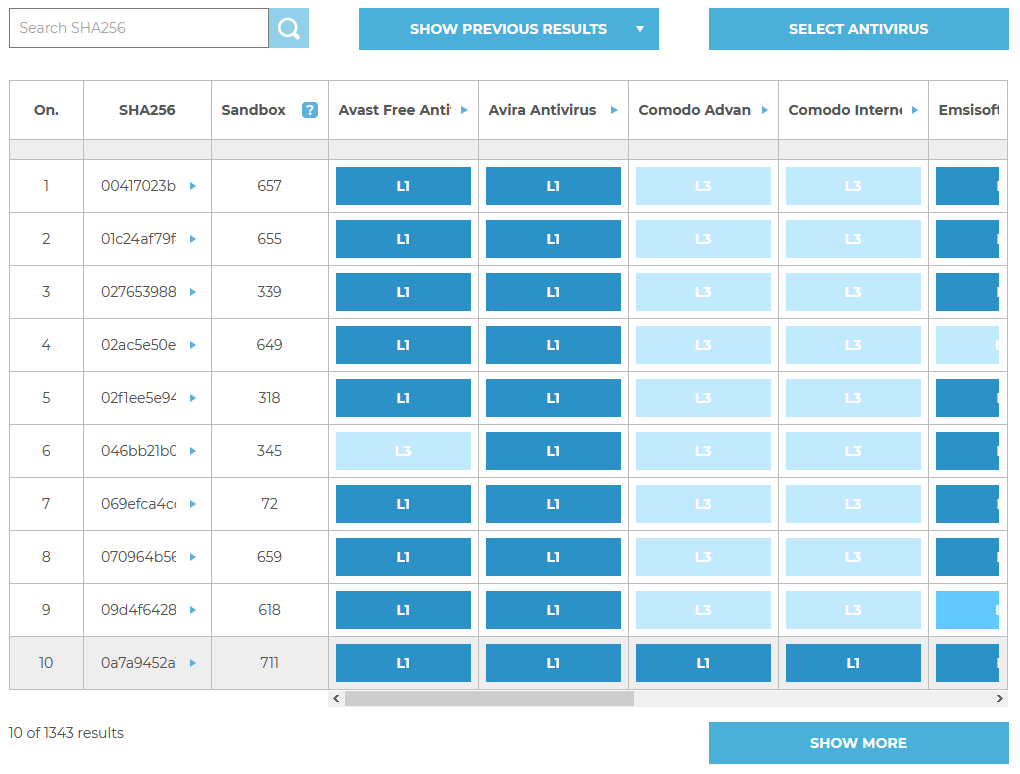
Task: Click the Sandbox help question mark icon
Action: point(310,110)
